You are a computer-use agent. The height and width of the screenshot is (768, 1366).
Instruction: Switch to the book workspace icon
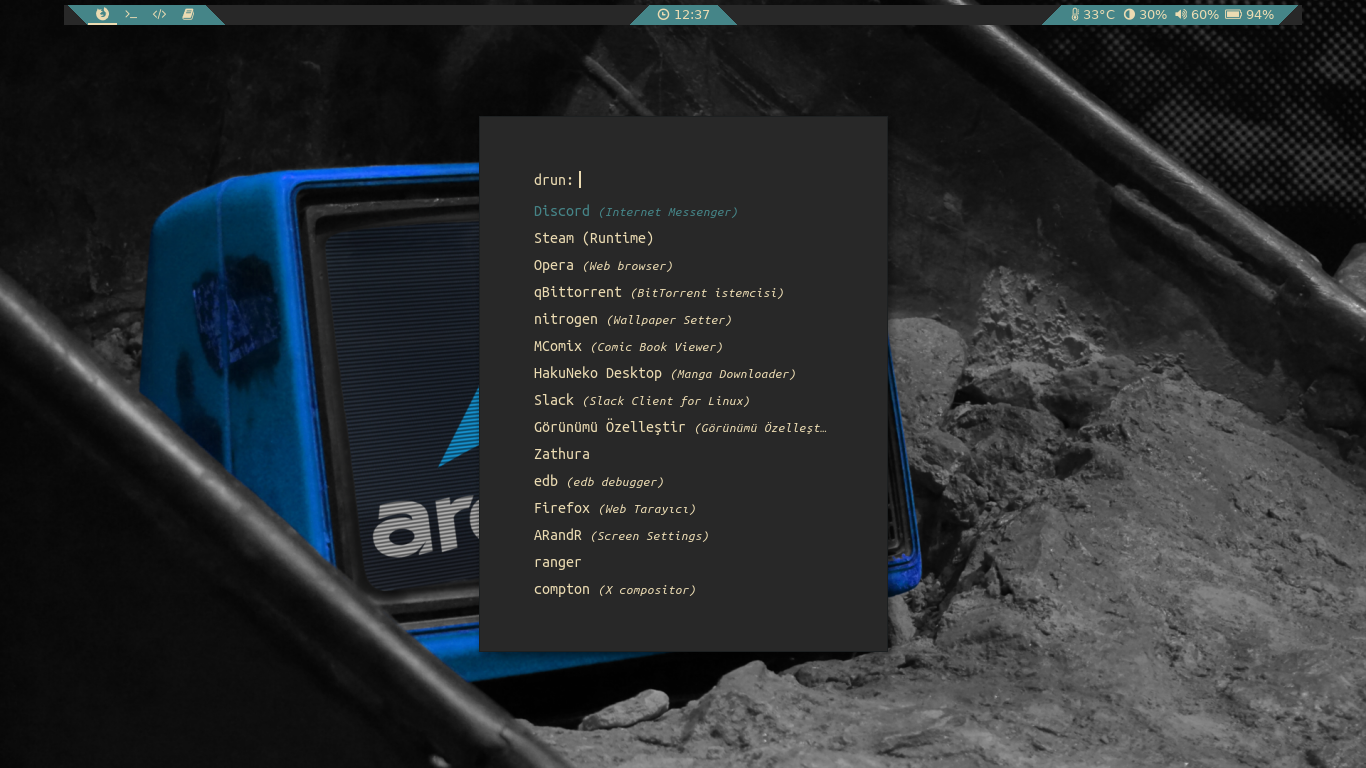[188, 14]
